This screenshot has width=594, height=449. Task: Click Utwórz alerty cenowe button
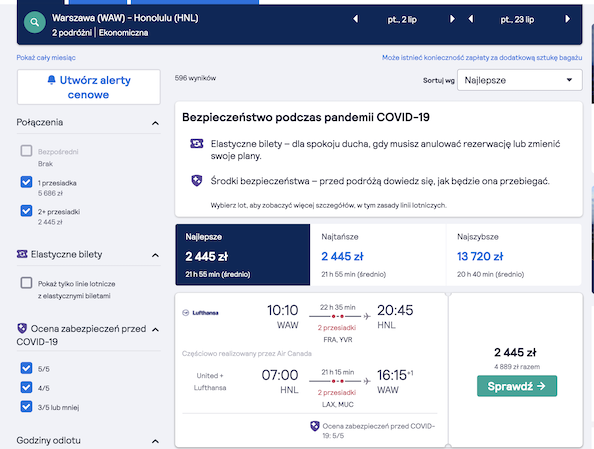click(89, 87)
